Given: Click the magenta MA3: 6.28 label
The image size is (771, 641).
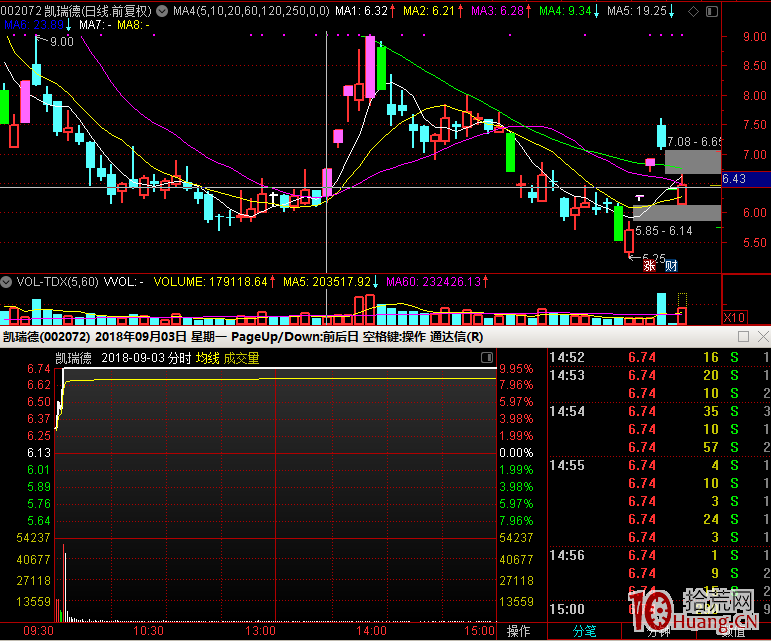Looking at the screenshot, I should click(x=497, y=11).
